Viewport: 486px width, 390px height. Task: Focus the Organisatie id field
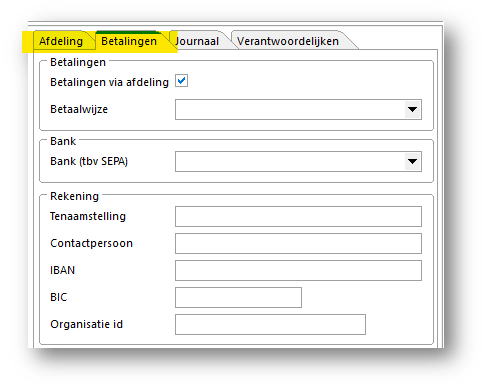[x=270, y=324]
